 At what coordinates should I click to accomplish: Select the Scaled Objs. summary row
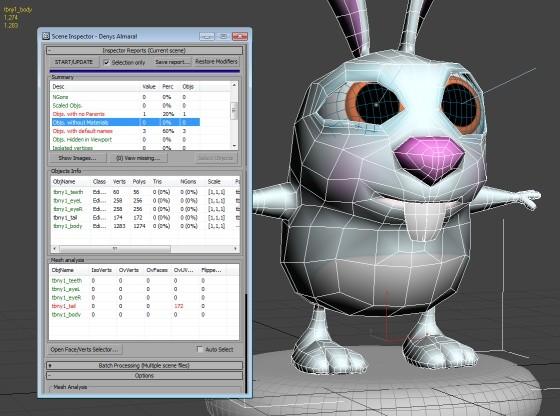pos(125,105)
